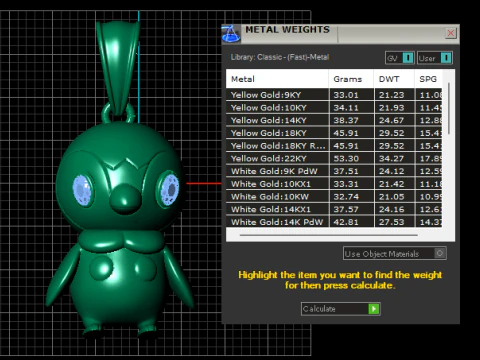Click the Metal Weights scale icon
Viewport: 480px width, 360px height.
coord(231,34)
